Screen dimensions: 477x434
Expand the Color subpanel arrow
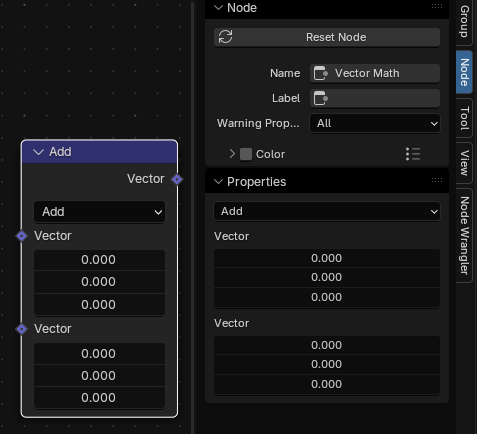[x=232, y=154]
